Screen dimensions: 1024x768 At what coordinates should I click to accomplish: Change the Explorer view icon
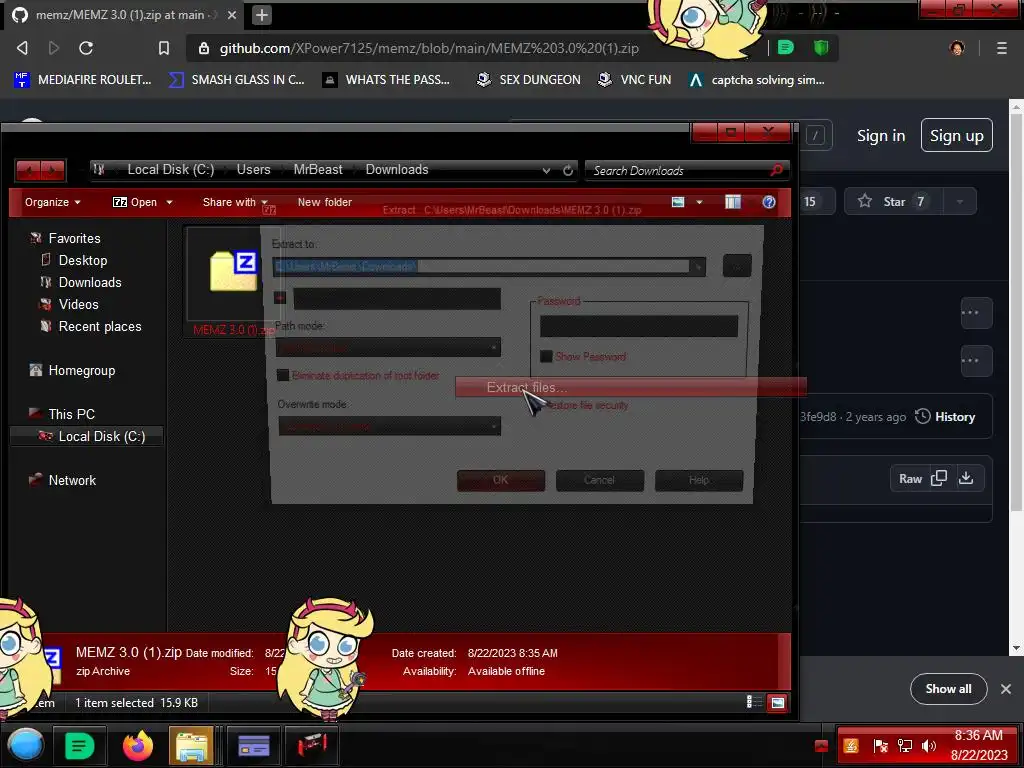(678, 202)
